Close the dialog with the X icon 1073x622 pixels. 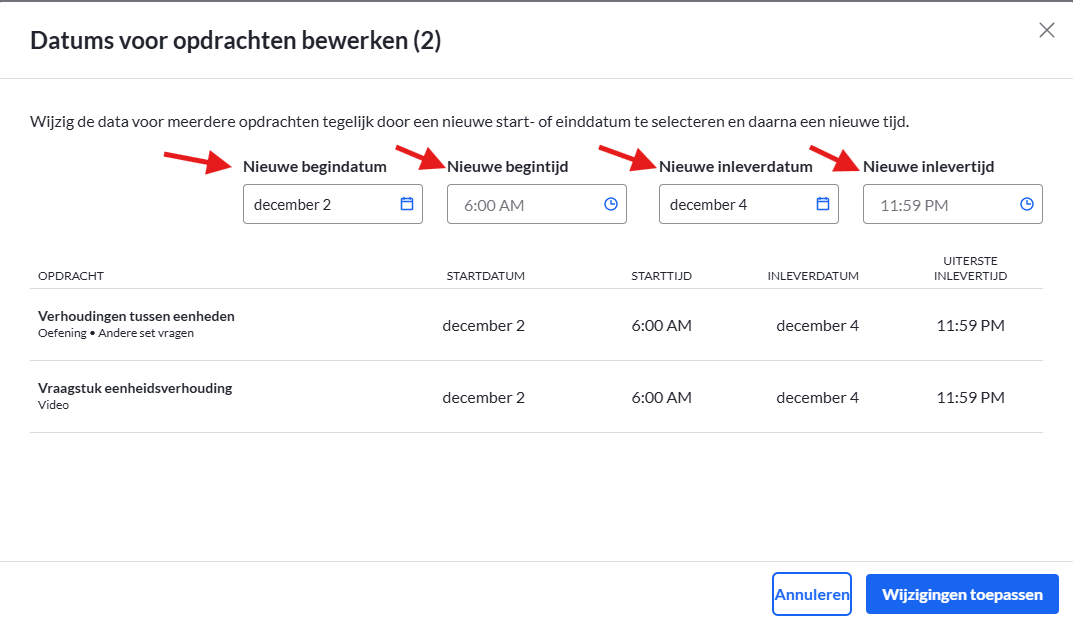[1046, 30]
